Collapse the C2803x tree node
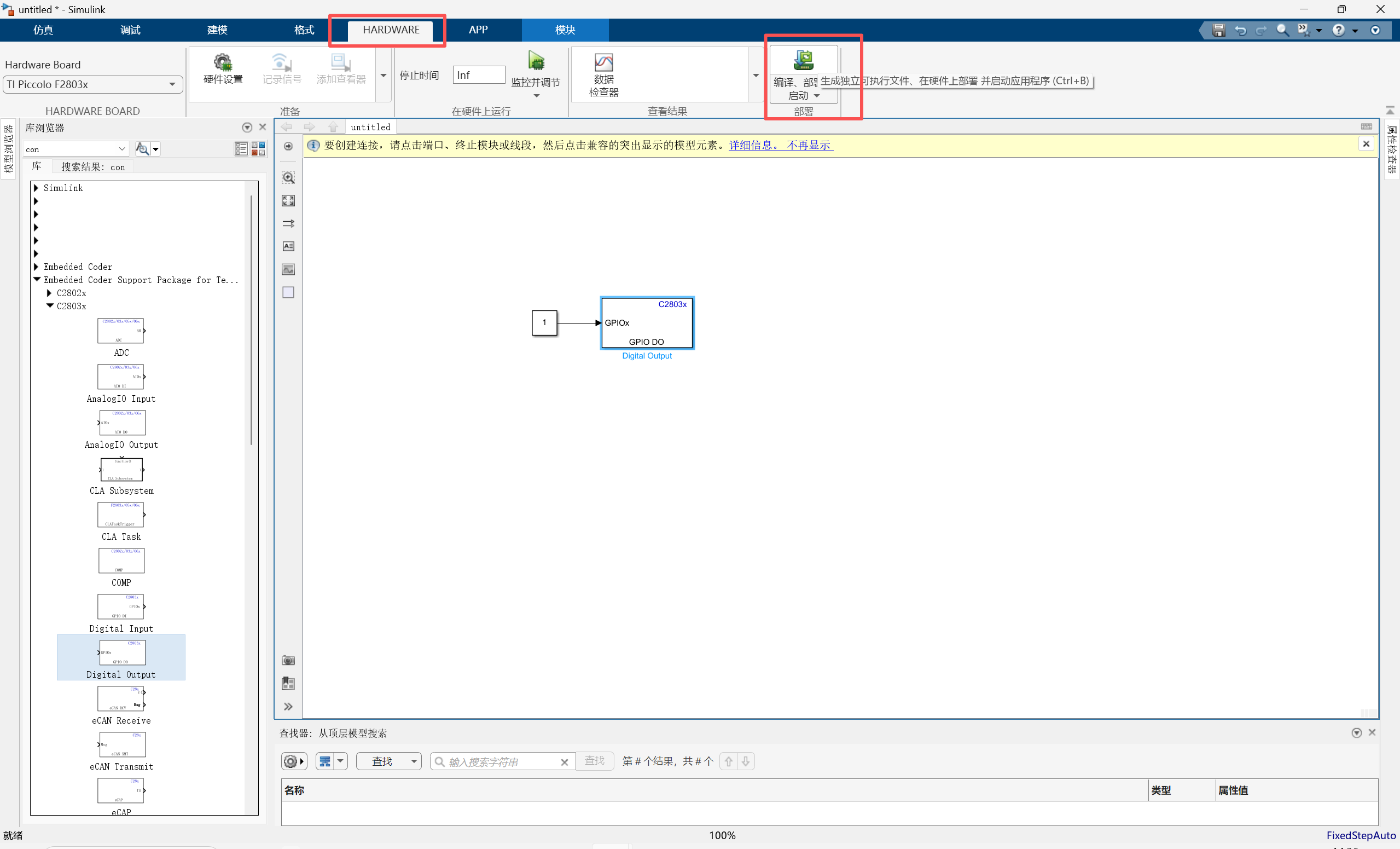 50,306
